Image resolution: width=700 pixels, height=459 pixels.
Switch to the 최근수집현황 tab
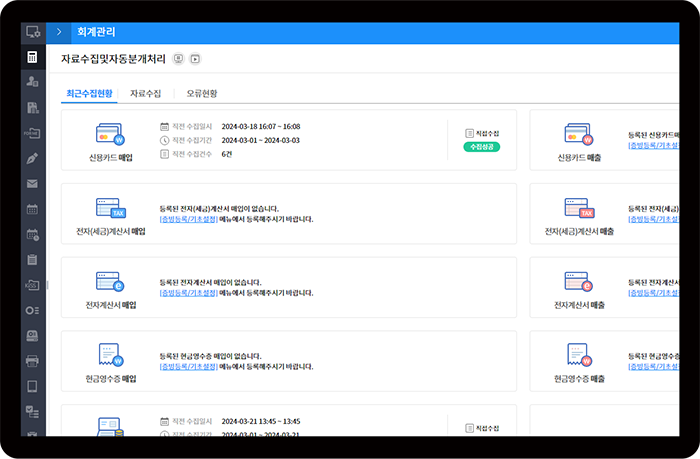(89, 93)
